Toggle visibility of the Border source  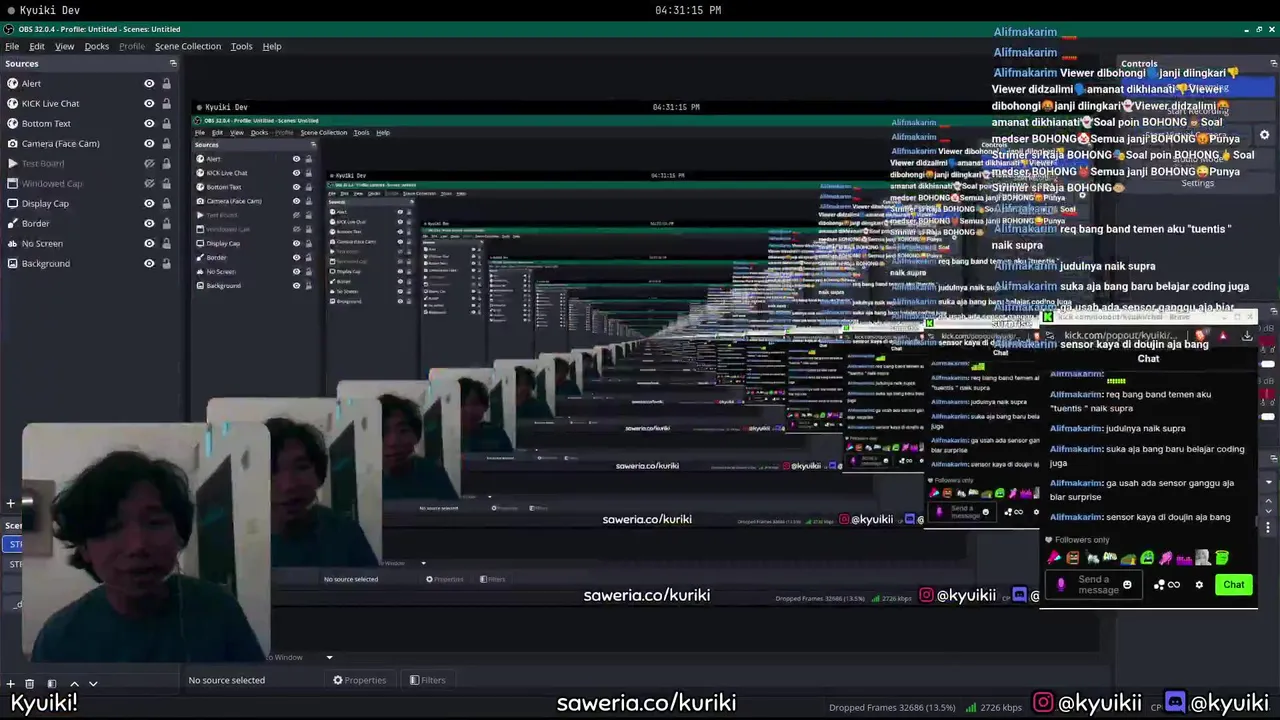pyautogui.click(x=149, y=223)
